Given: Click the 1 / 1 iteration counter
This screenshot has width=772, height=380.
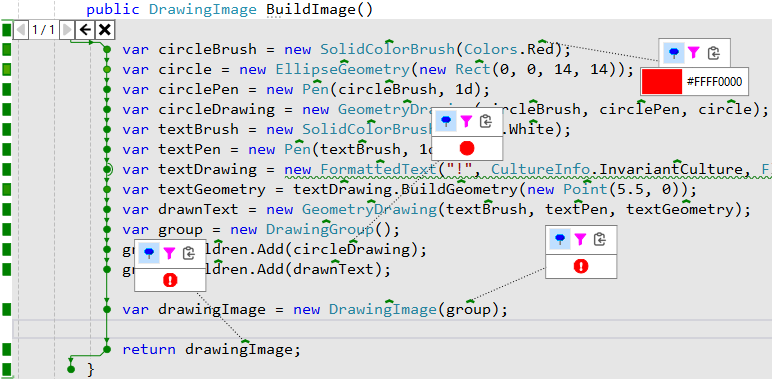Looking at the screenshot, I should tap(43, 30).
